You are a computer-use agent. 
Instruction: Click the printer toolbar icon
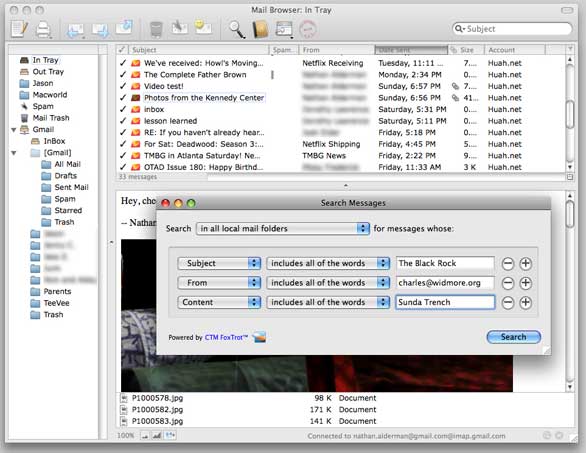tap(43, 30)
